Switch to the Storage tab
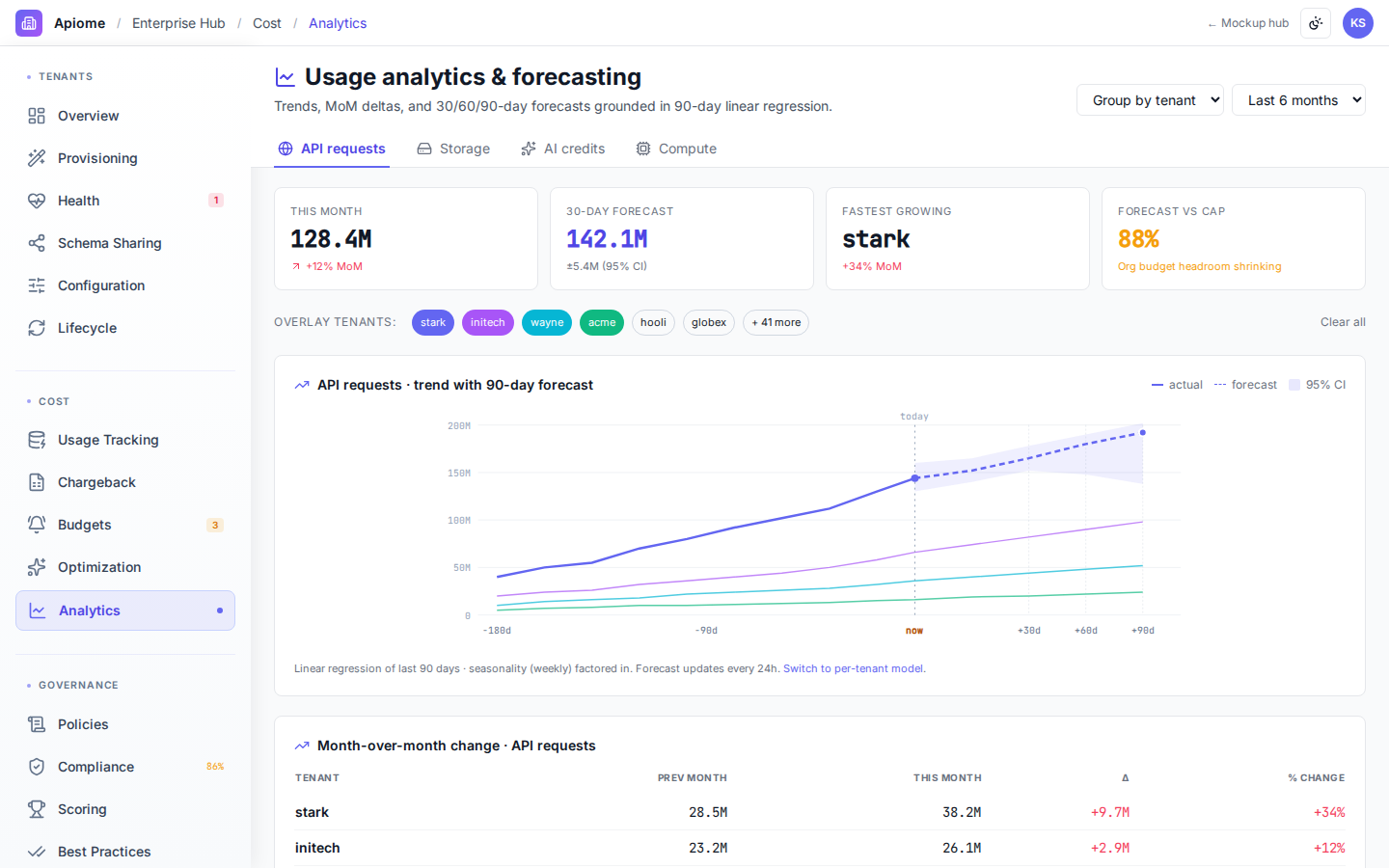The height and width of the screenshot is (868, 1389). [453, 149]
